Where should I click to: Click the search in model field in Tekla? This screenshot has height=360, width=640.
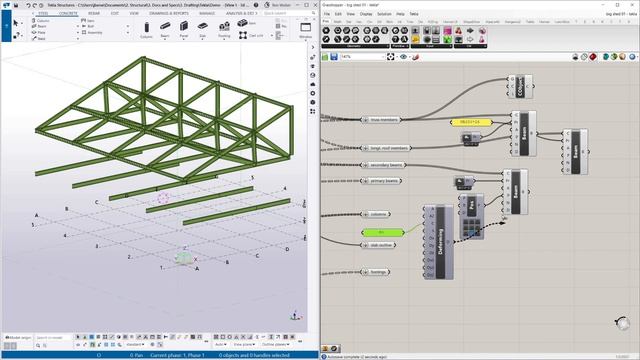[53, 338]
